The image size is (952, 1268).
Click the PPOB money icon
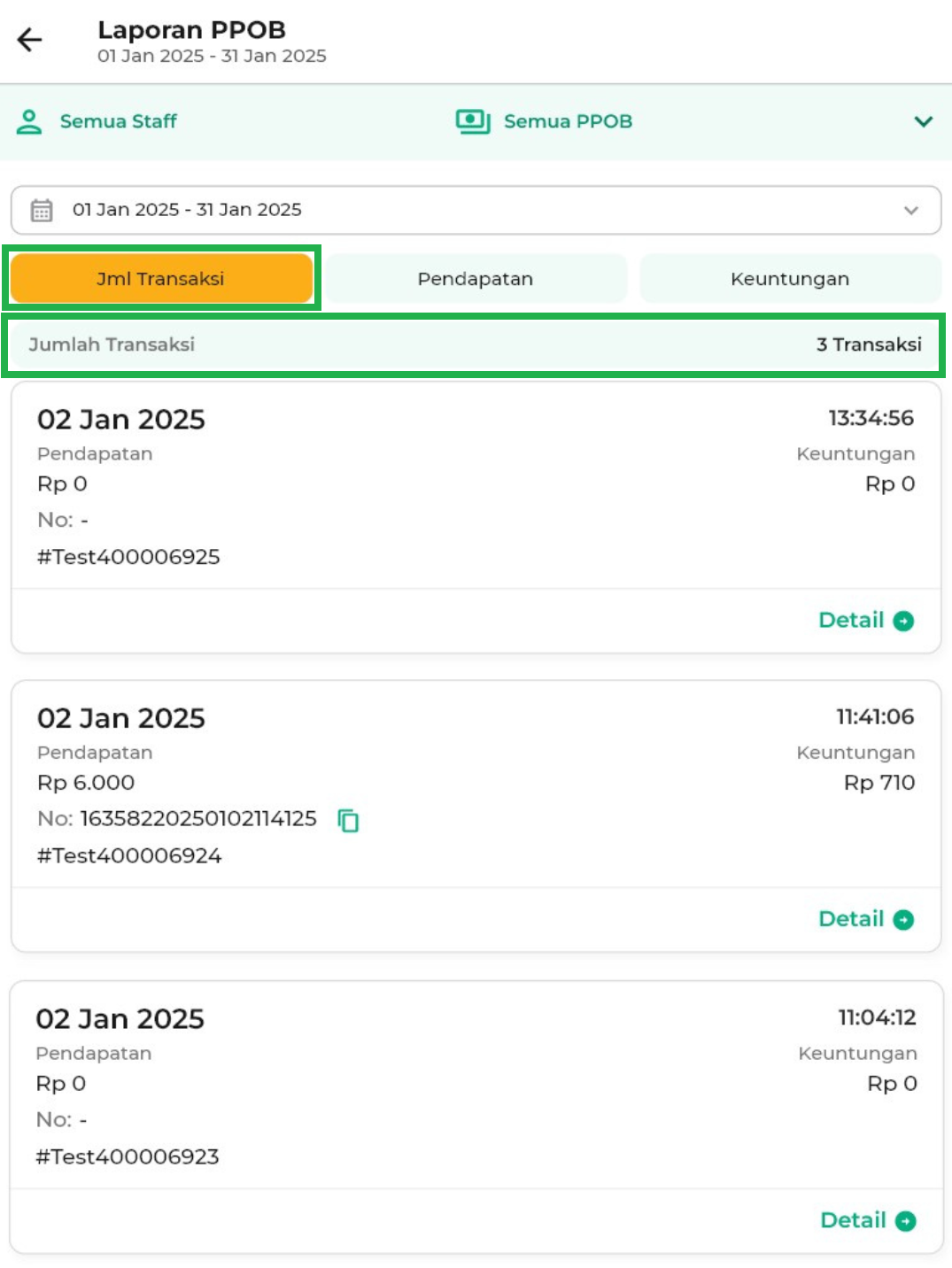[472, 121]
